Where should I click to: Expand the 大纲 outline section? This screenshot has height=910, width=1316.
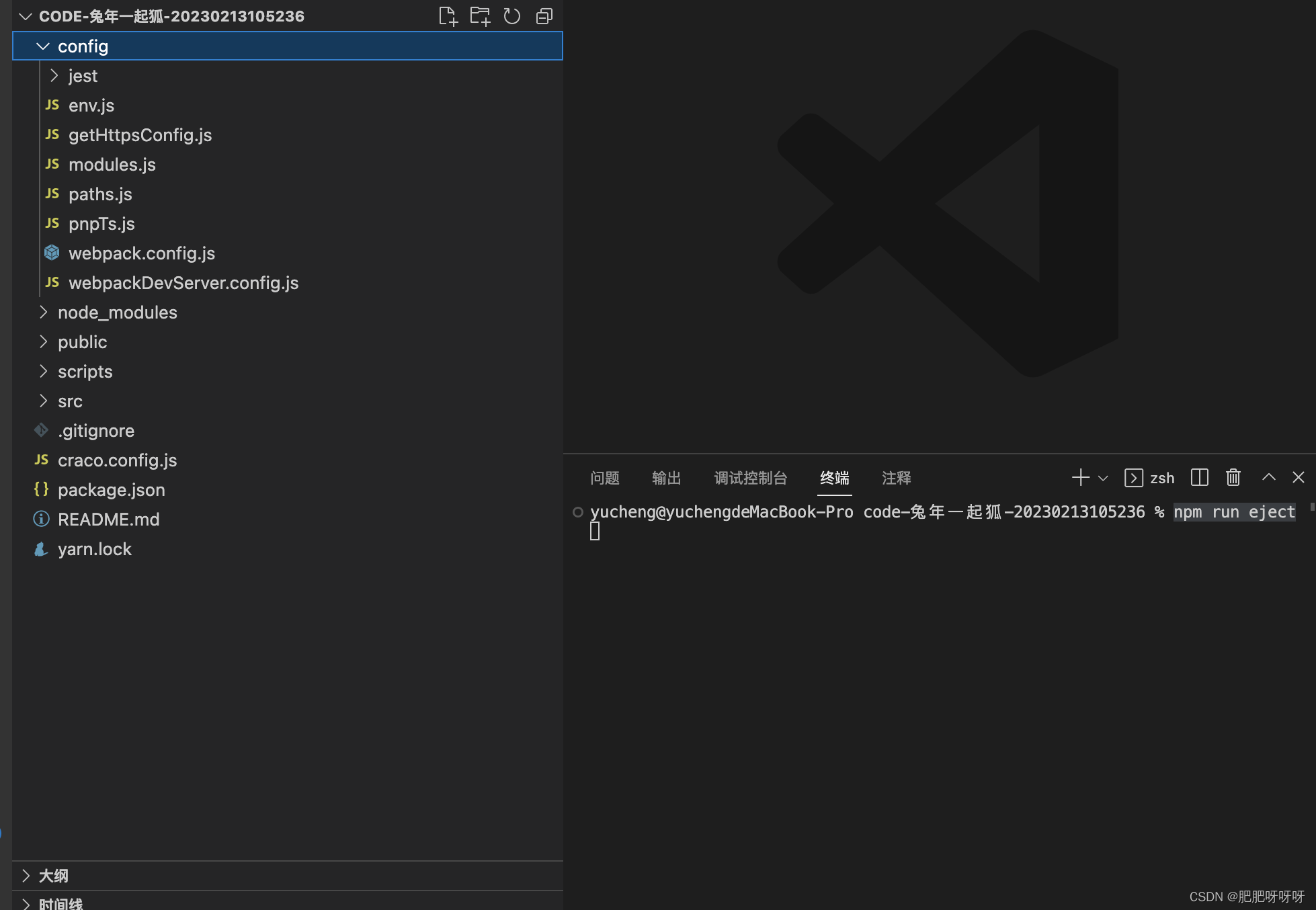coord(54,875)
